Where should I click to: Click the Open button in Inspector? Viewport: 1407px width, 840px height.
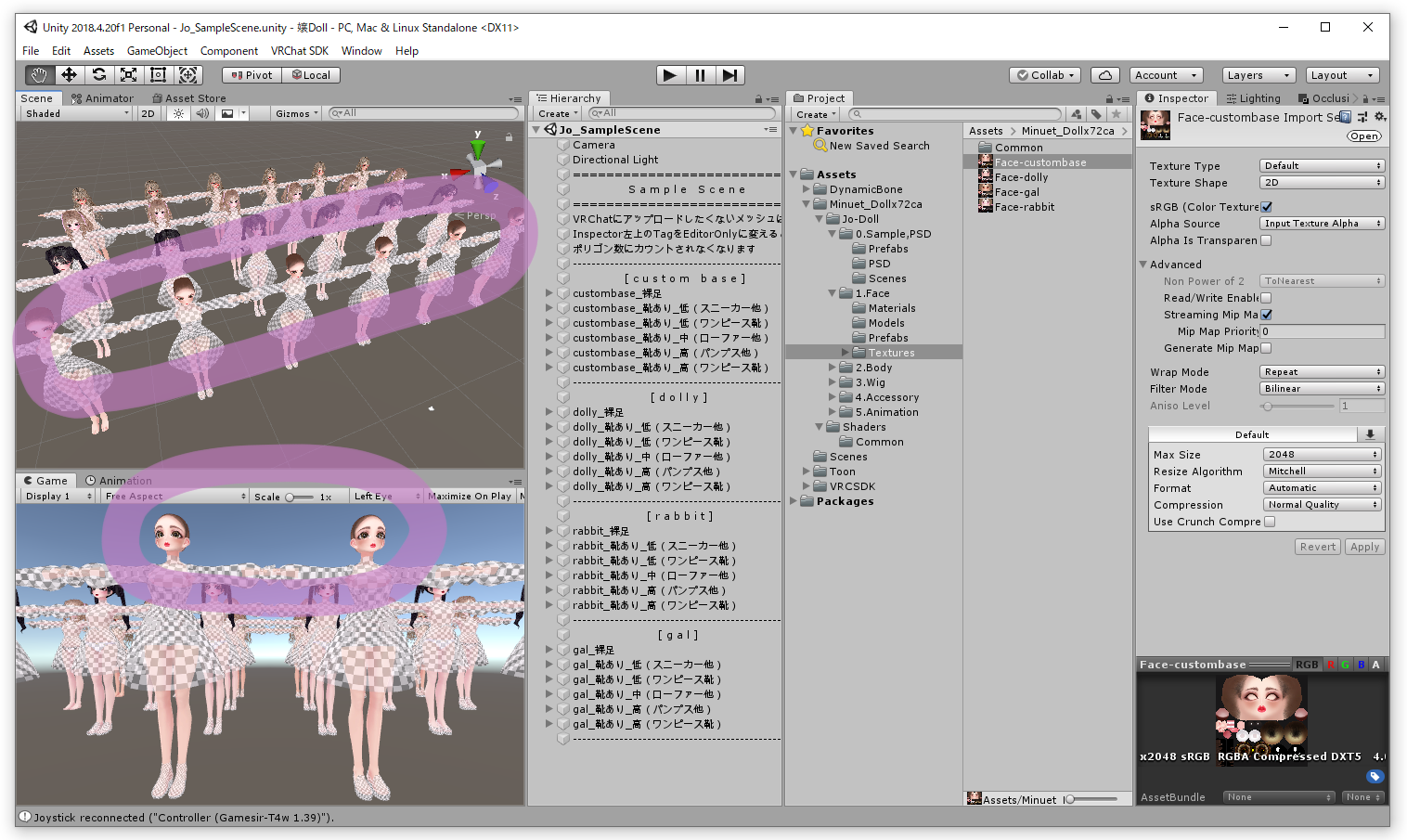pos(1364,136)
